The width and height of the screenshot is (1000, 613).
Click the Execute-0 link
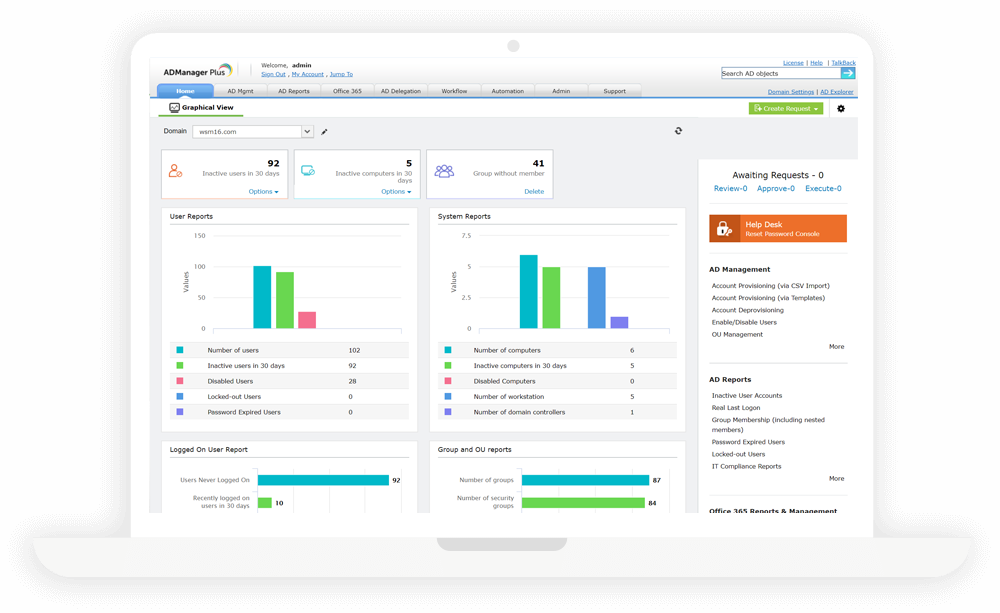823,188
